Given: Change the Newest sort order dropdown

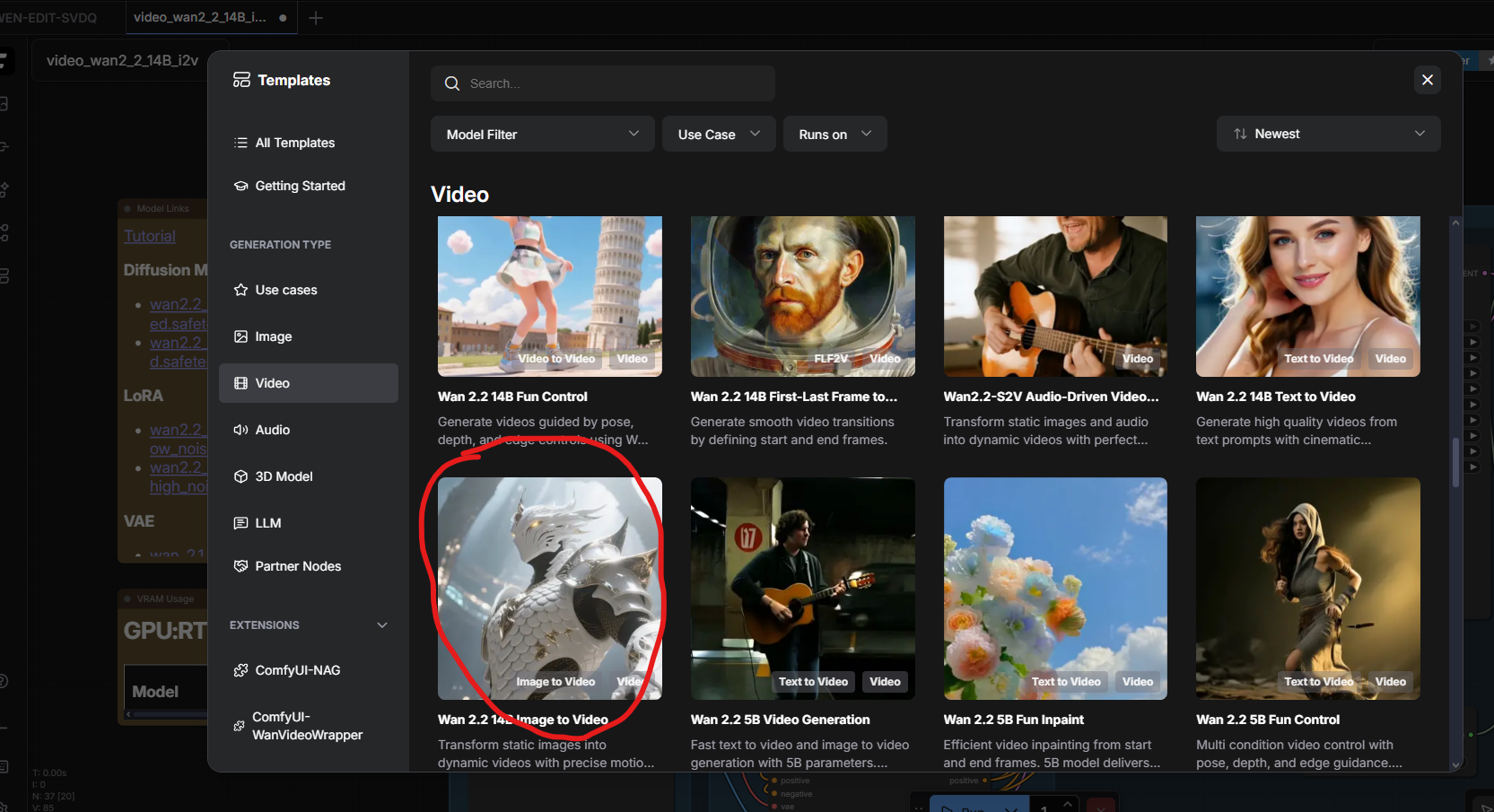Looking at the screenshot, I should click(x=1328, y=134).
